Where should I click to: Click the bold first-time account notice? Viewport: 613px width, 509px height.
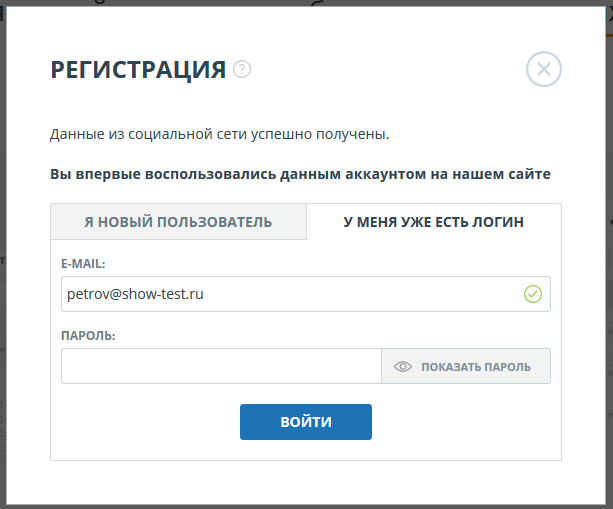[300, 174]
